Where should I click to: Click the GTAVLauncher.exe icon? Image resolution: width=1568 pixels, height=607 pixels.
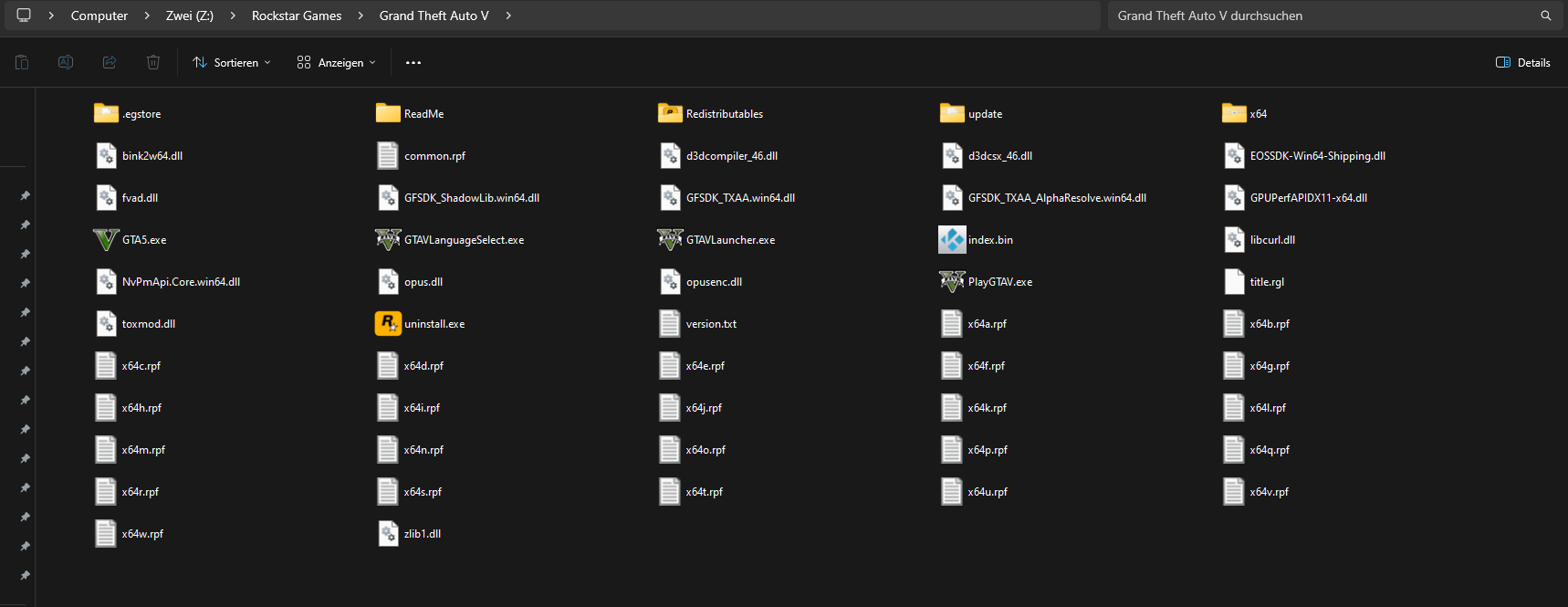pyautogui.click(x=670, y=240)
